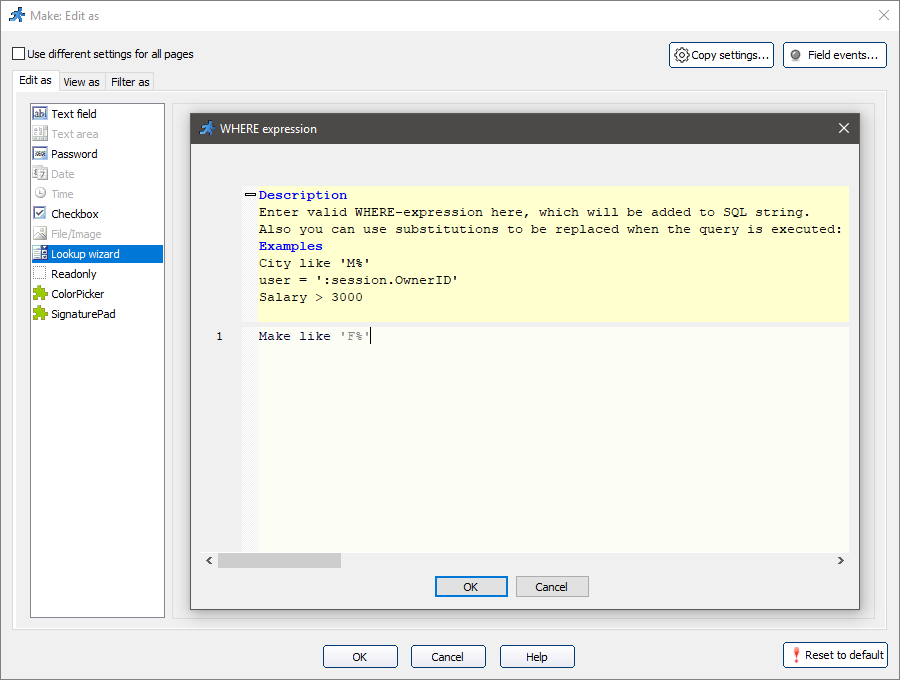Click the gear icon on Copy settings
Screen dimensions: 900x680
click(682, 55)
